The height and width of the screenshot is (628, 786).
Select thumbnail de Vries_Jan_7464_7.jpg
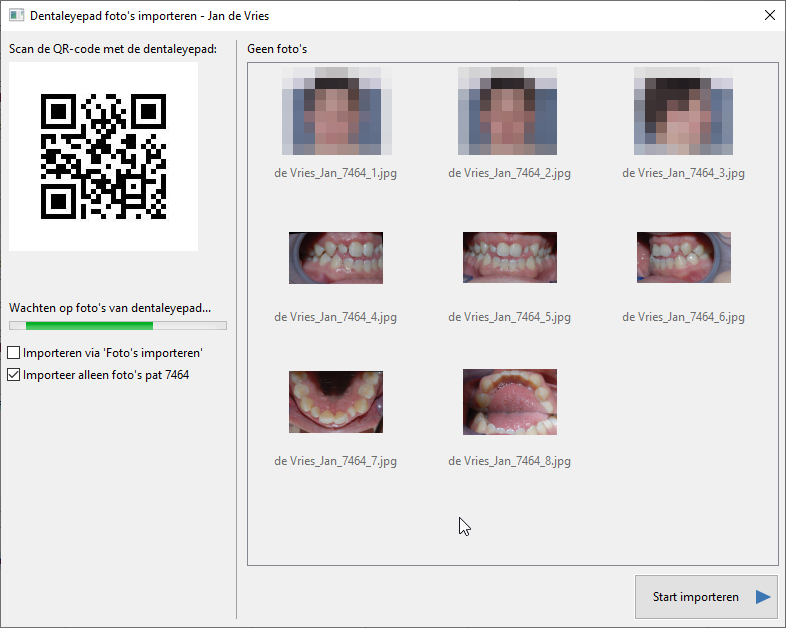(336, 402)
